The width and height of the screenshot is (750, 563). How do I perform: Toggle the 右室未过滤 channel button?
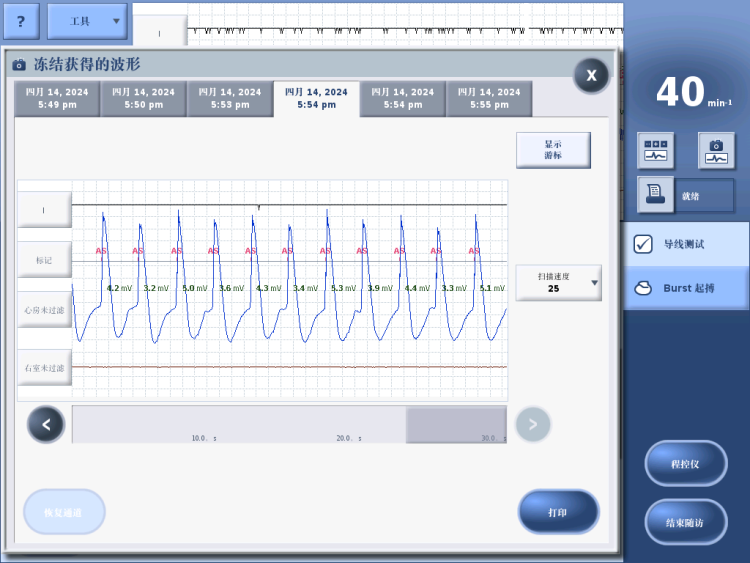click(44, 368)
